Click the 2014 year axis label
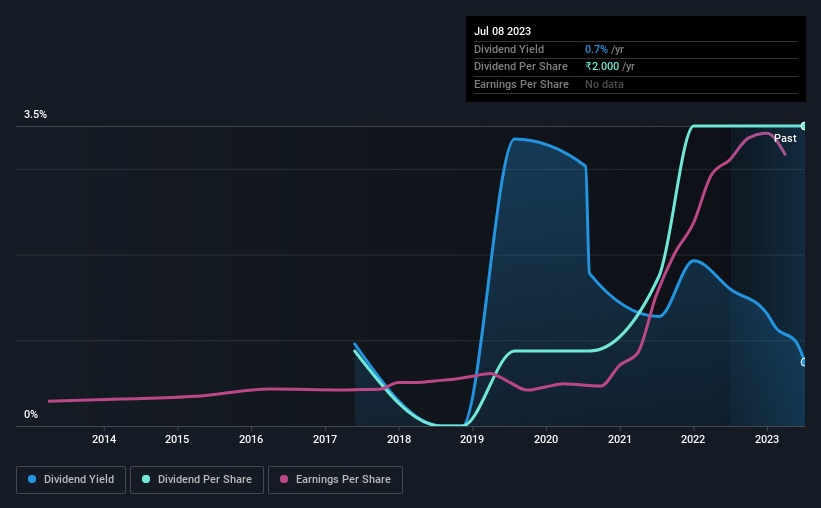 (104, 439)
